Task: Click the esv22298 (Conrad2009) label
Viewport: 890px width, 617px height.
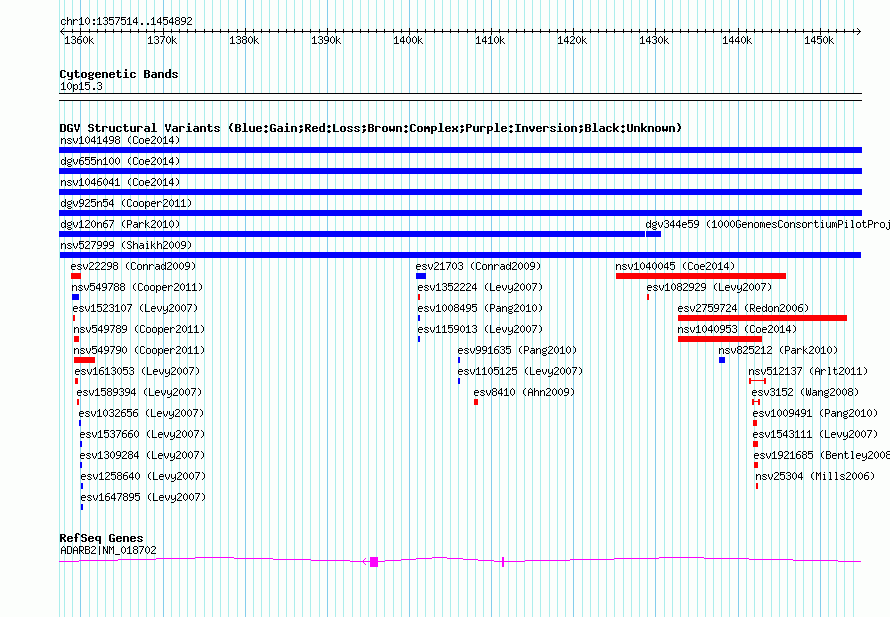Action: point(133,266)
